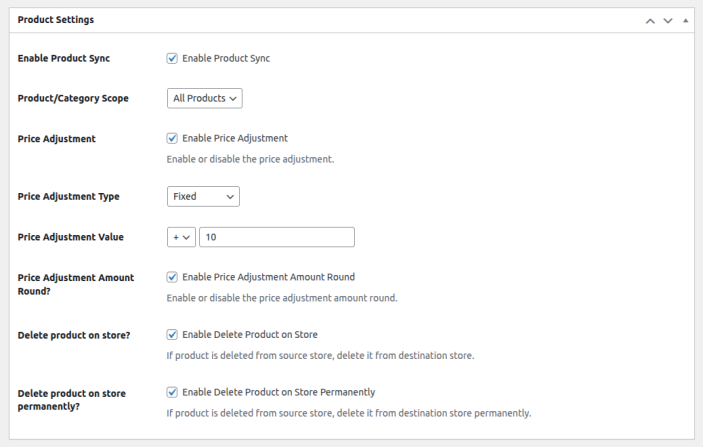This screenshot has height=447, width=703.
Task: Click 'Product/Category Scope' row label
Action: [73, 98]
